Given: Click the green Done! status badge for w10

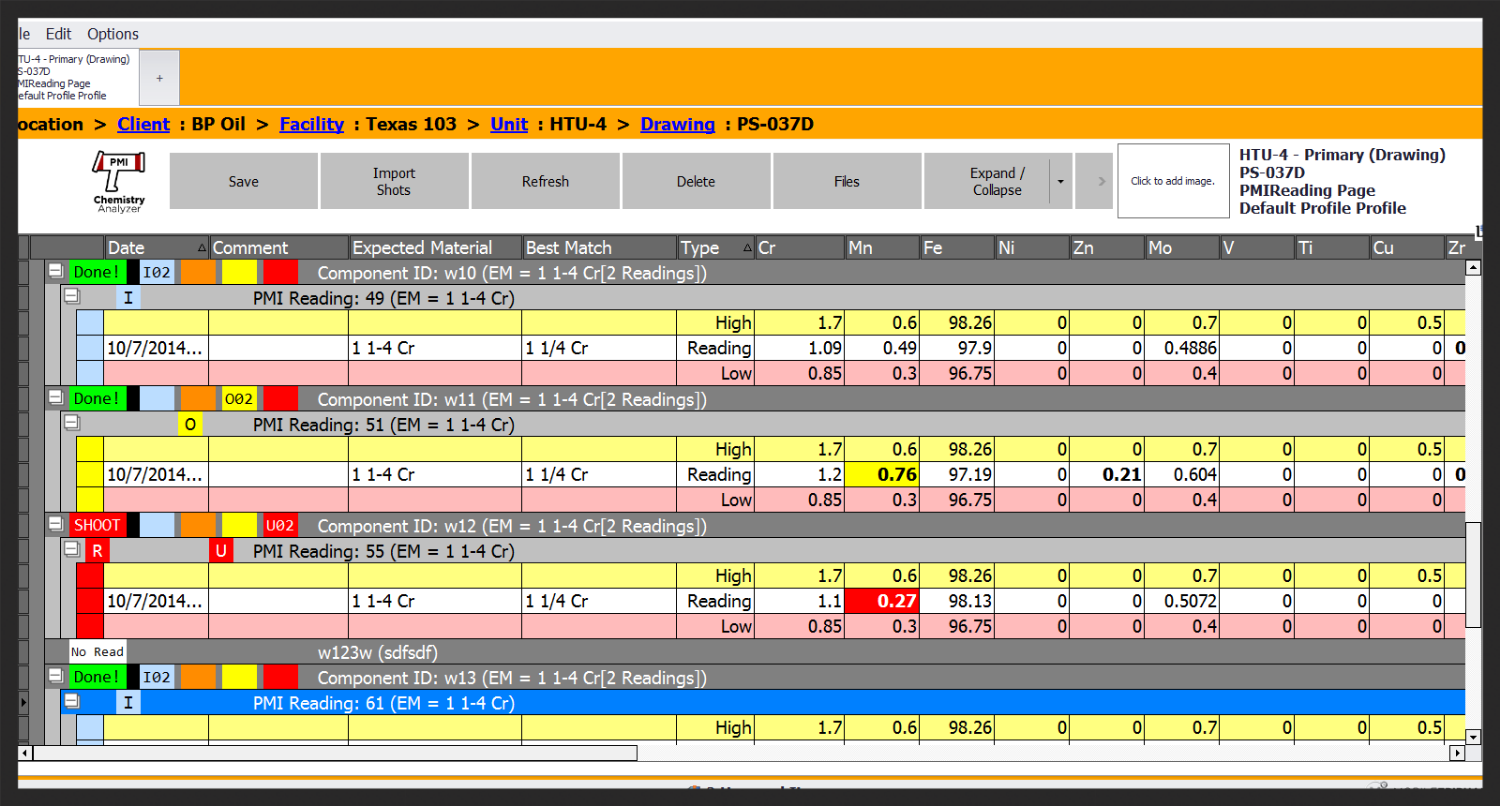Looking at the screenshot, I should pyautogui.click(x=97, y=272).
